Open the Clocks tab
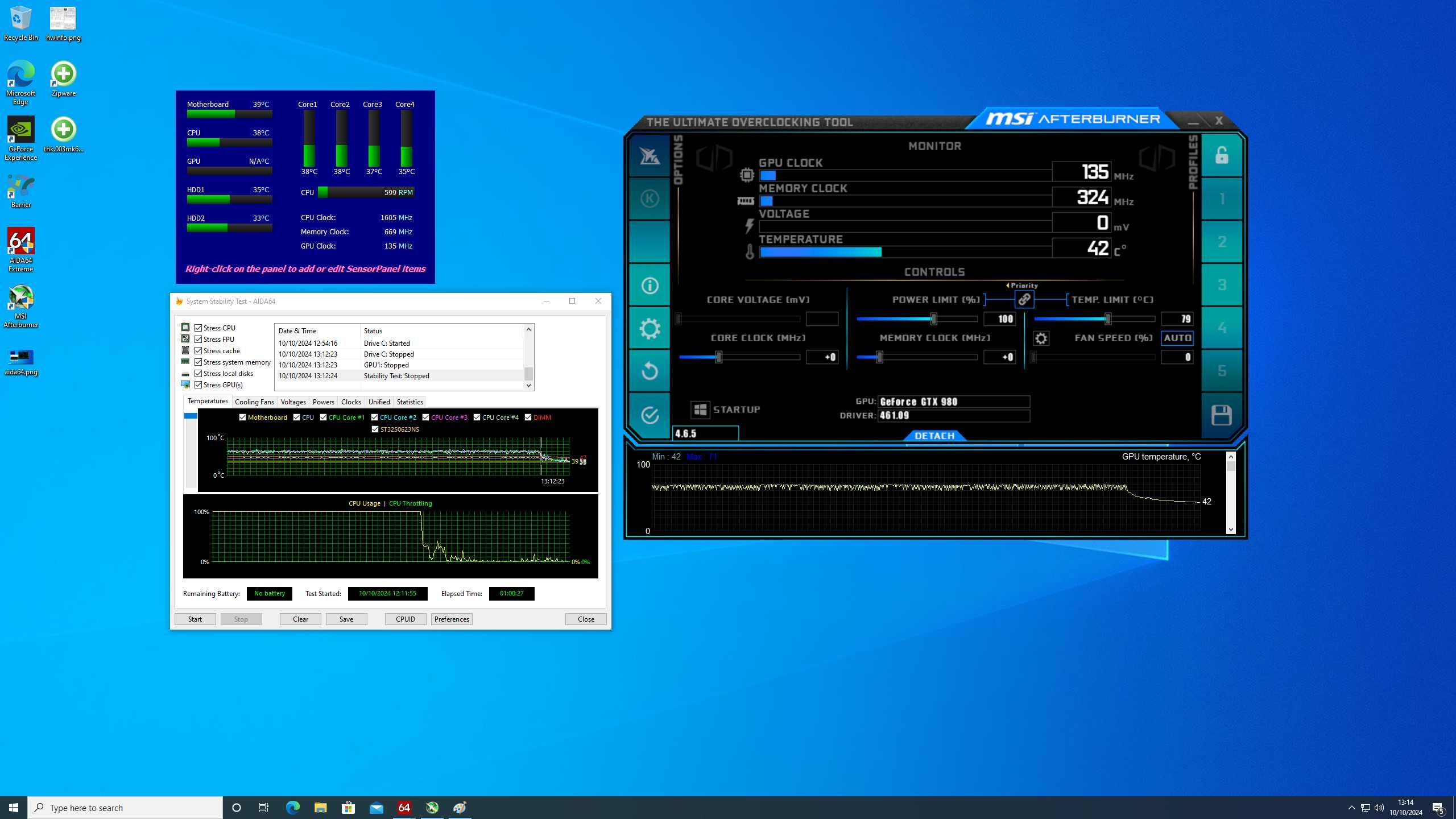Image resolution: width=1456 pixels, height=819 pixels. (x=351, y=402)
